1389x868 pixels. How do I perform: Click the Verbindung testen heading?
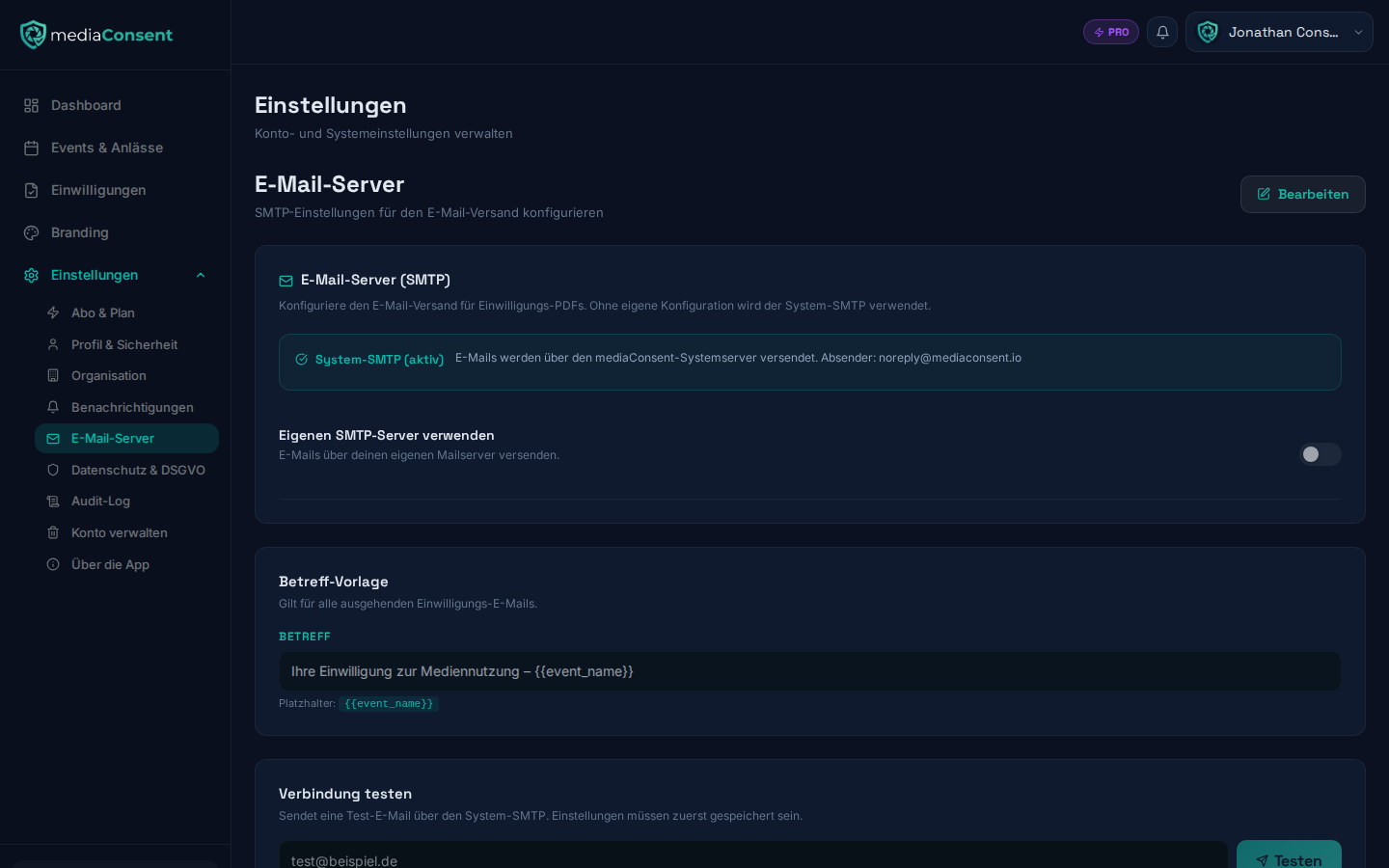[x=345, y=794]
